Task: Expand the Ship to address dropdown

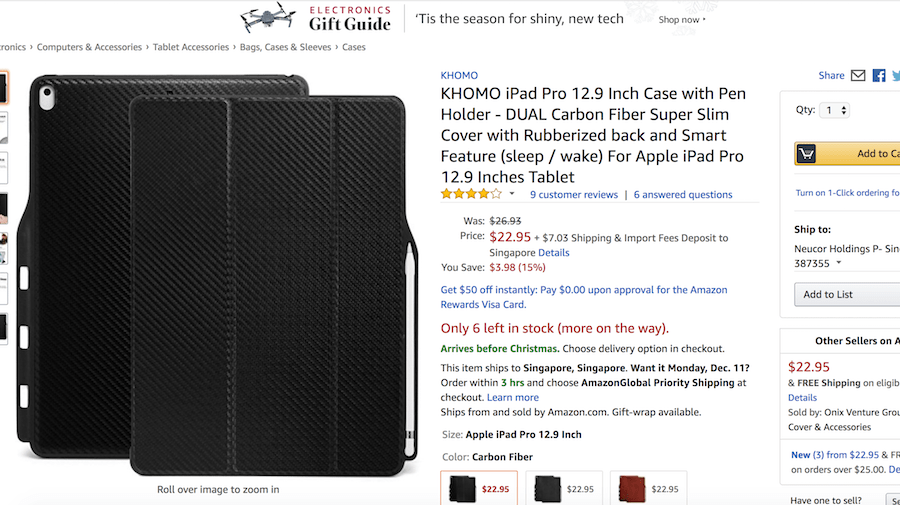Action: coord(839,263)
